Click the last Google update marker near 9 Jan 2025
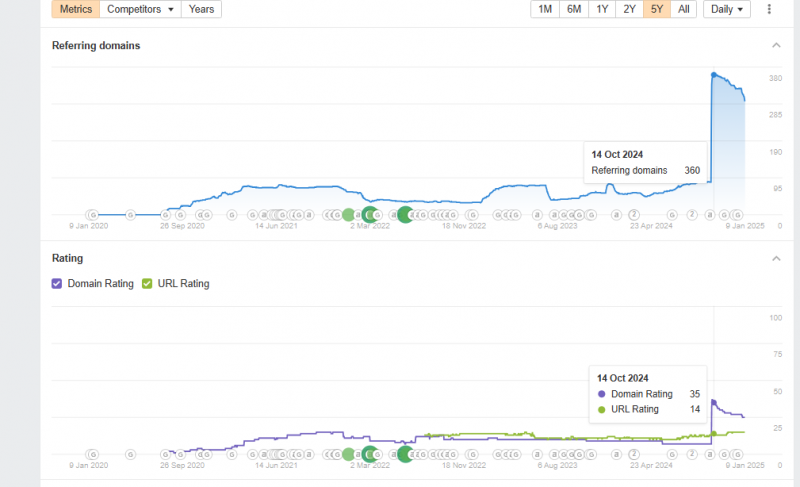800x487 pixels. coord(737,214)
